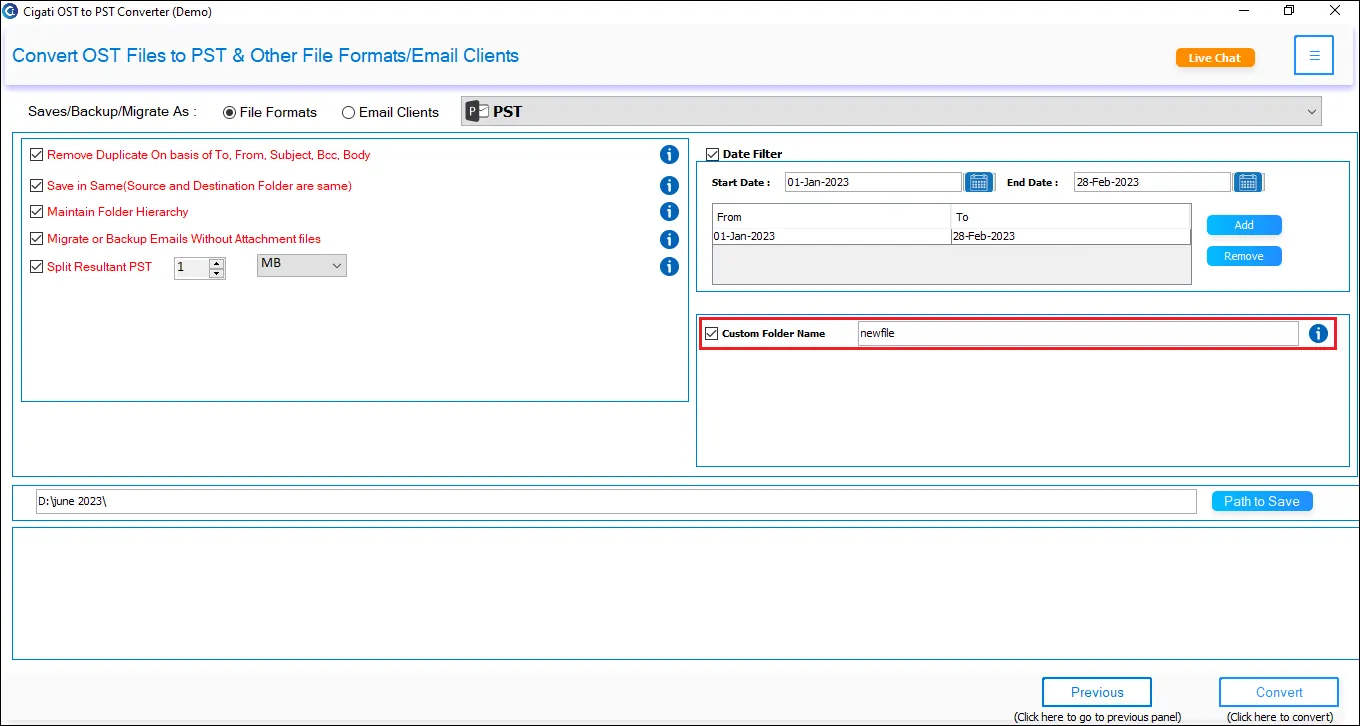Increase split size with up arrow
Viewport: 1360px width, 726px height.
(x=216, y=263)
